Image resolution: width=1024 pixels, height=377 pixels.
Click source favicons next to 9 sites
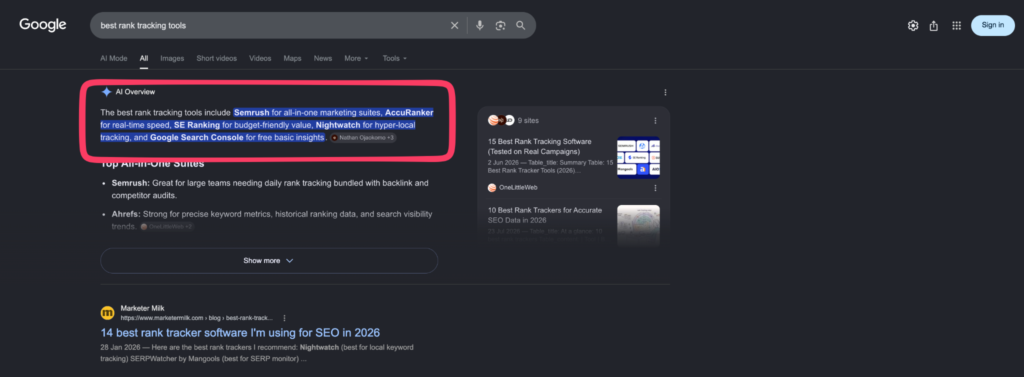pos(501,120)
